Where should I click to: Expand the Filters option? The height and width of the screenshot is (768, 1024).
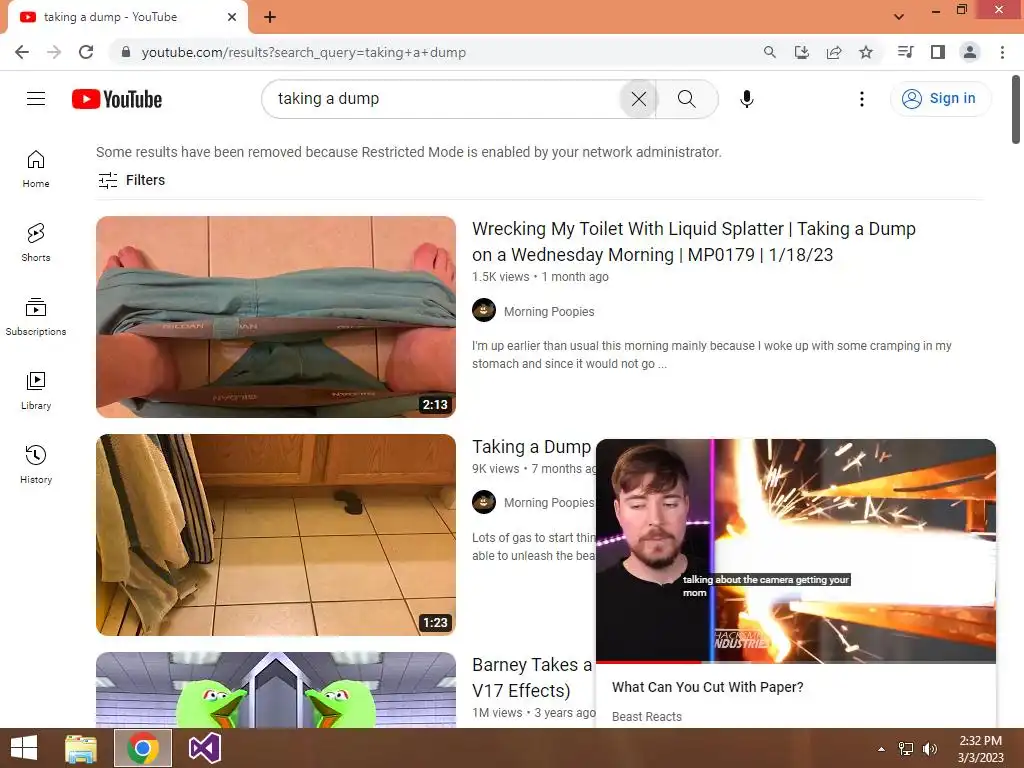click(x=131, y=180)
